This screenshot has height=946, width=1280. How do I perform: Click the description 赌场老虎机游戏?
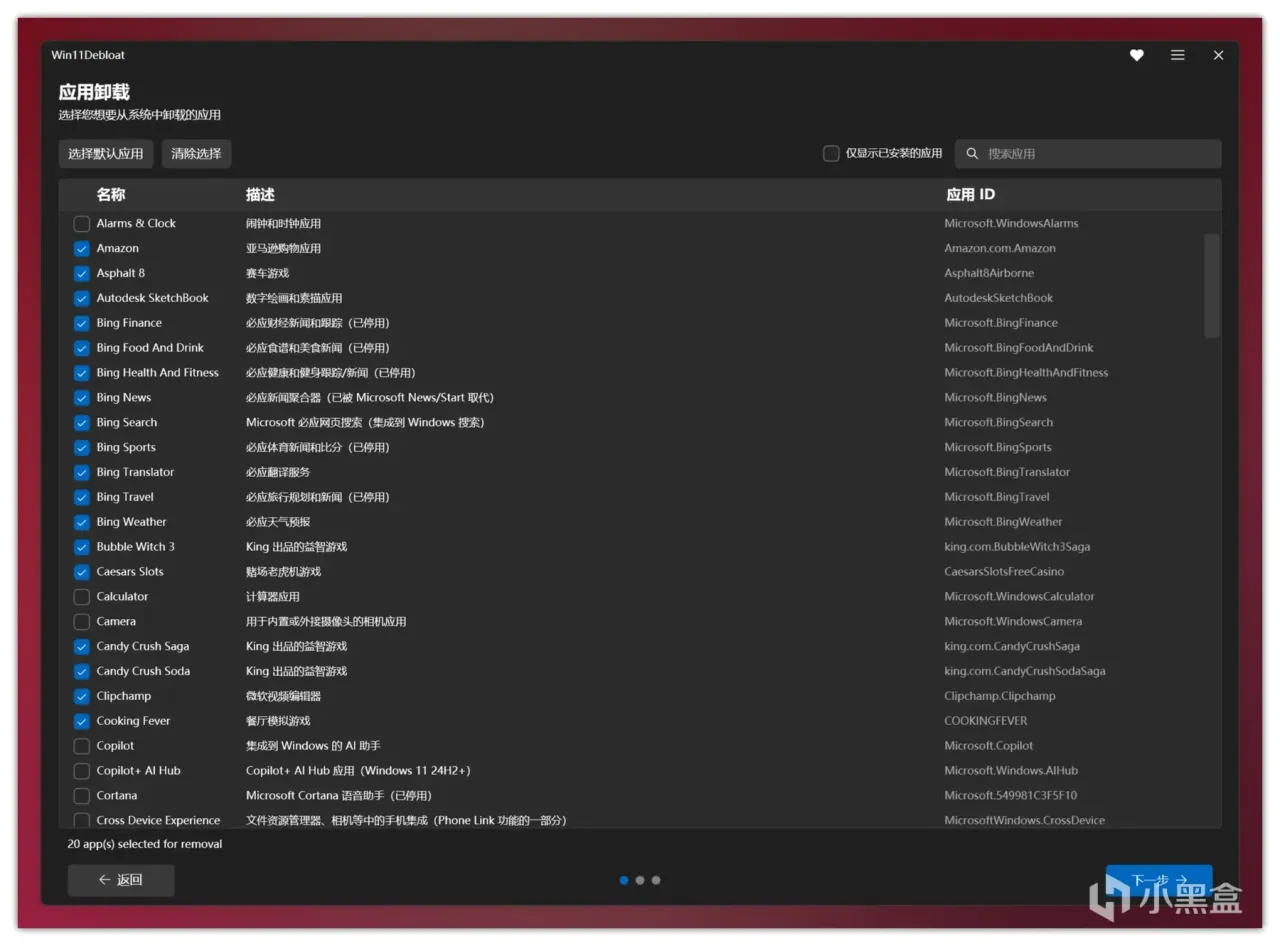click(x=283, y=572)
